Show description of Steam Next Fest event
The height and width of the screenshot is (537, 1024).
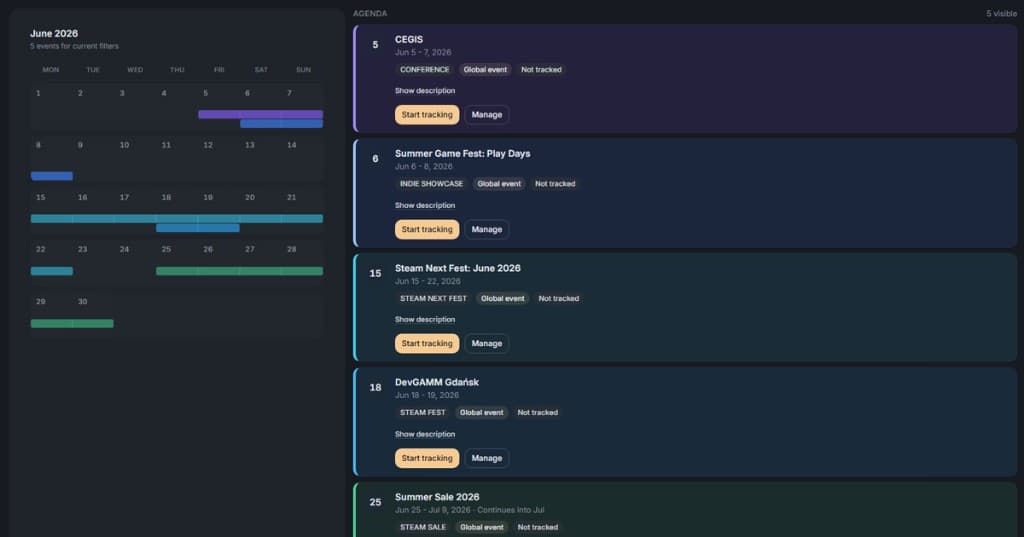tap(424, 319)
